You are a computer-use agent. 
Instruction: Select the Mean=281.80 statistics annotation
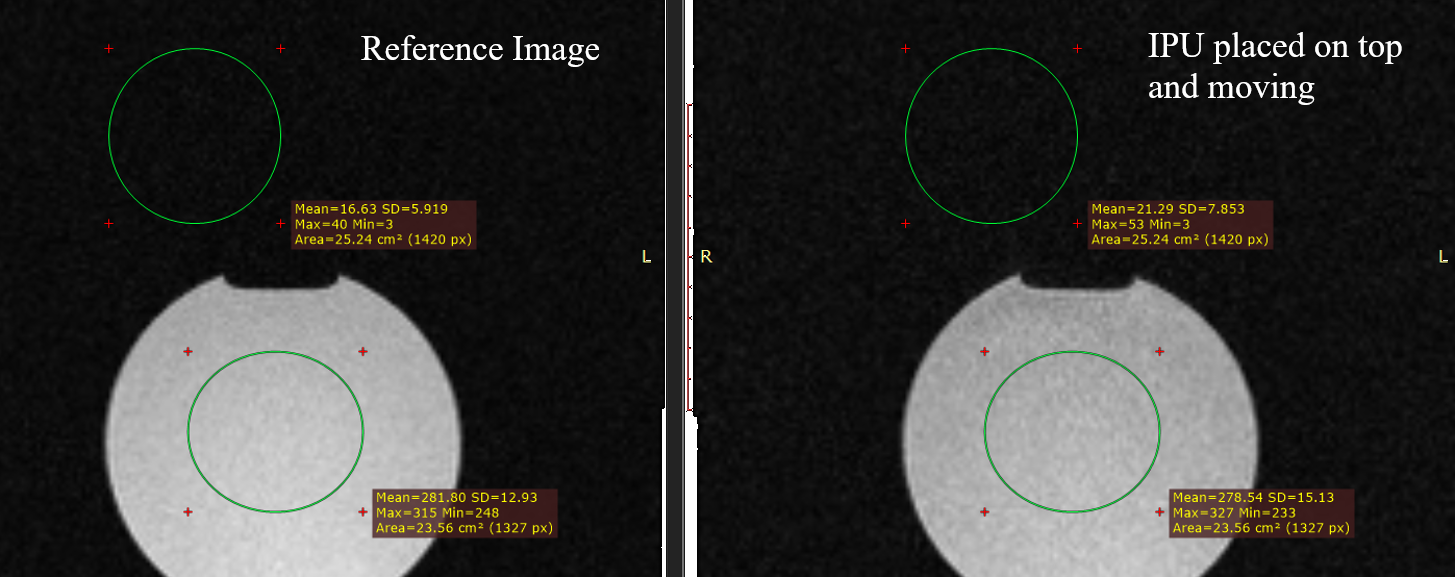click(x=464, y=512)
